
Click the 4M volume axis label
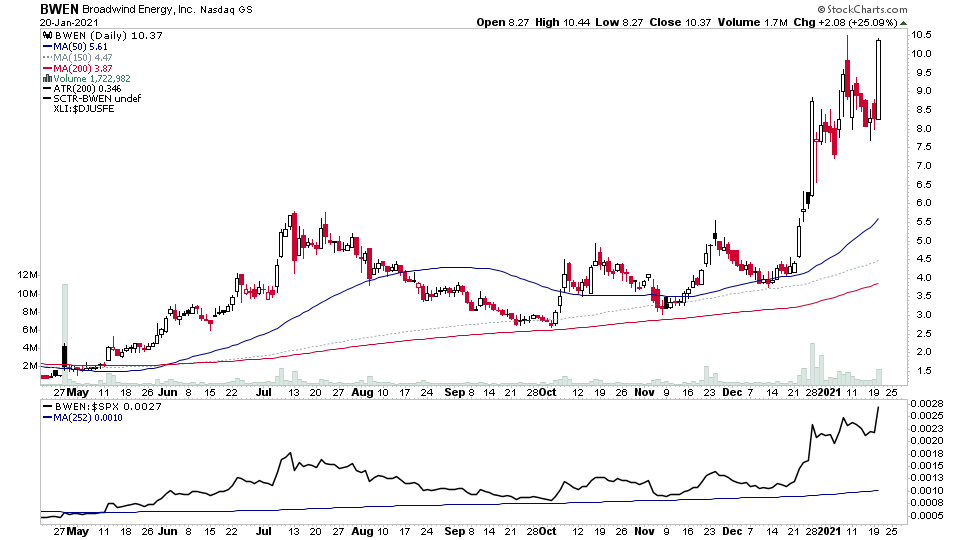pos(30,347)
